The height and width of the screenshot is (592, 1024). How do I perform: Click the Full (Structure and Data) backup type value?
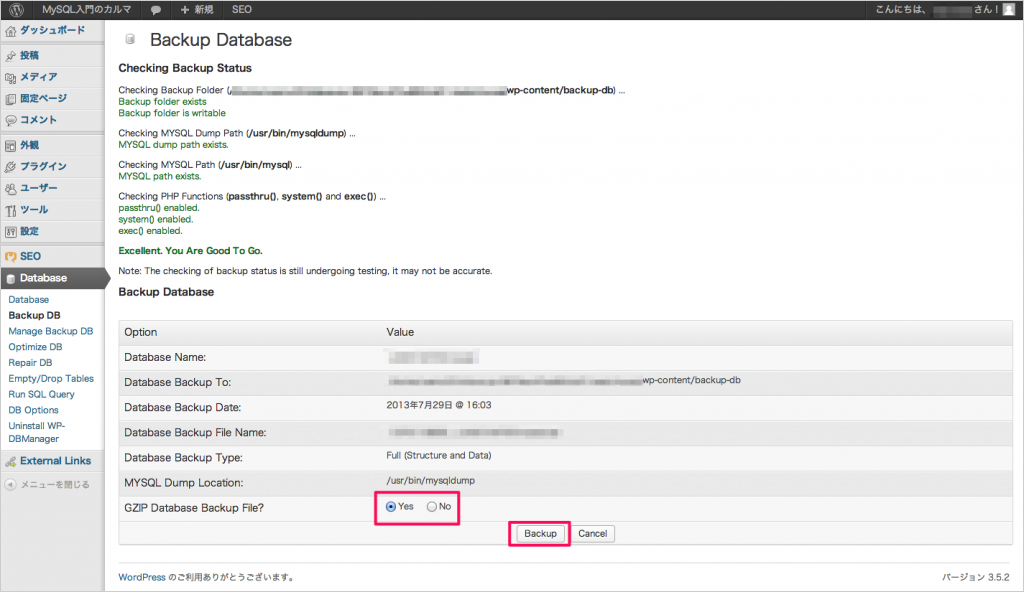(439, 455)
